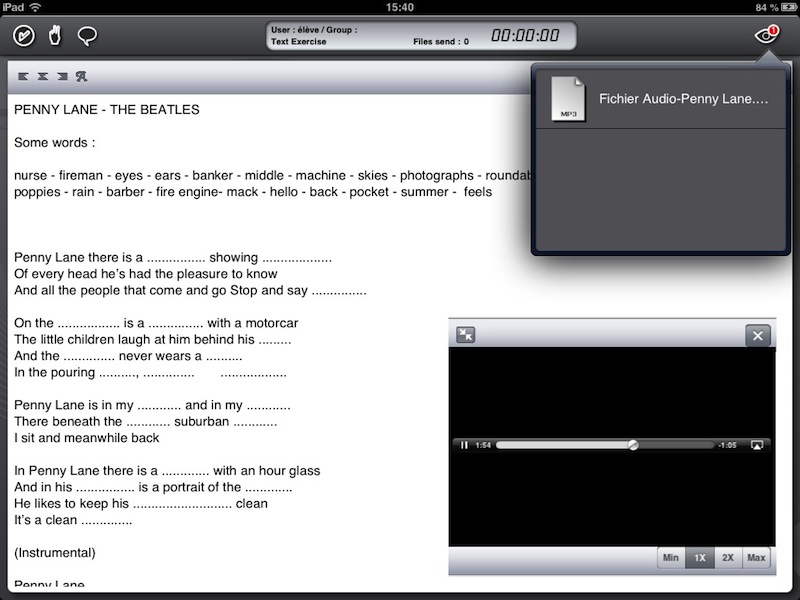Shrink the media player window

[x=465, y=336]
